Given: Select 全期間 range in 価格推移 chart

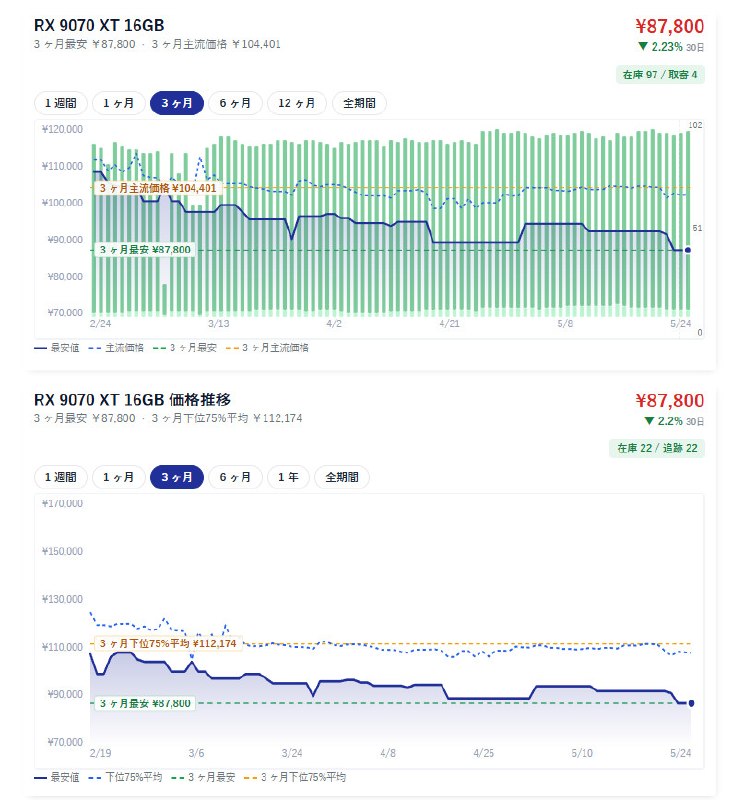Looking at the screenshot, I should pyautogui.click(x=342, y=477).
